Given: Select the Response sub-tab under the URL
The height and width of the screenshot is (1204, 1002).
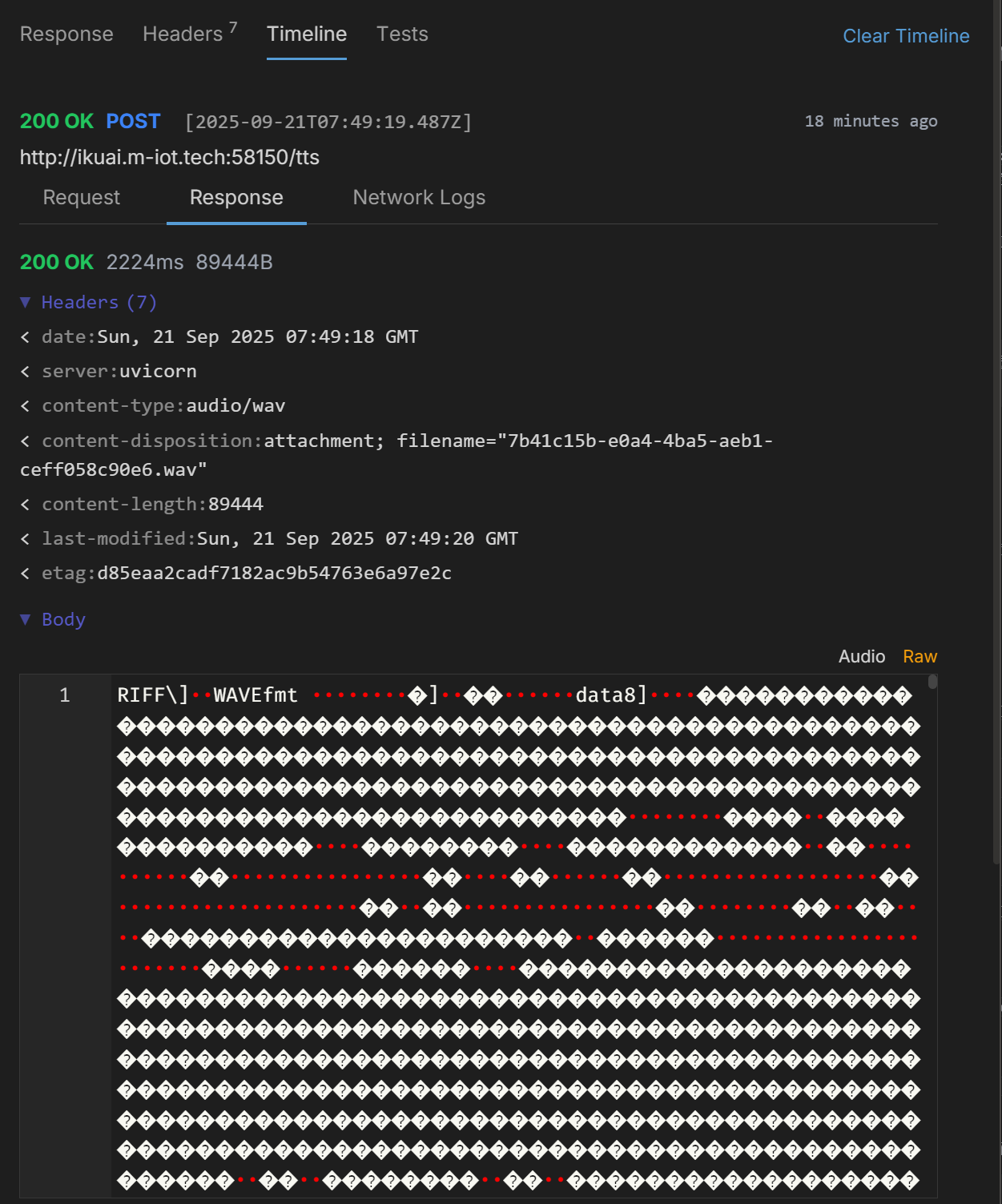Looking at the screenshot, I should click(x=236, y=198).
